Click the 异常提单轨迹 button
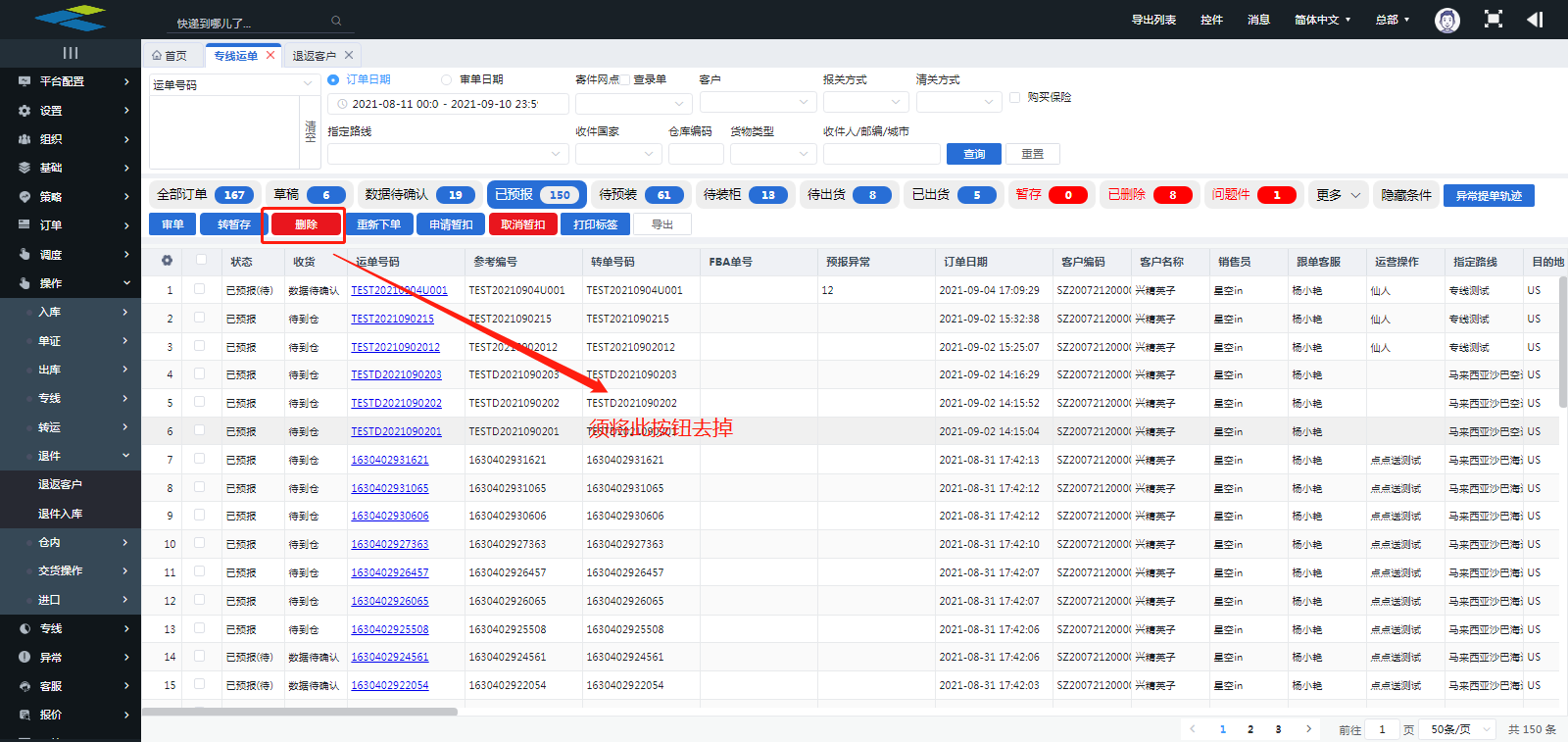1568x742 pixels. (1489, 195)
